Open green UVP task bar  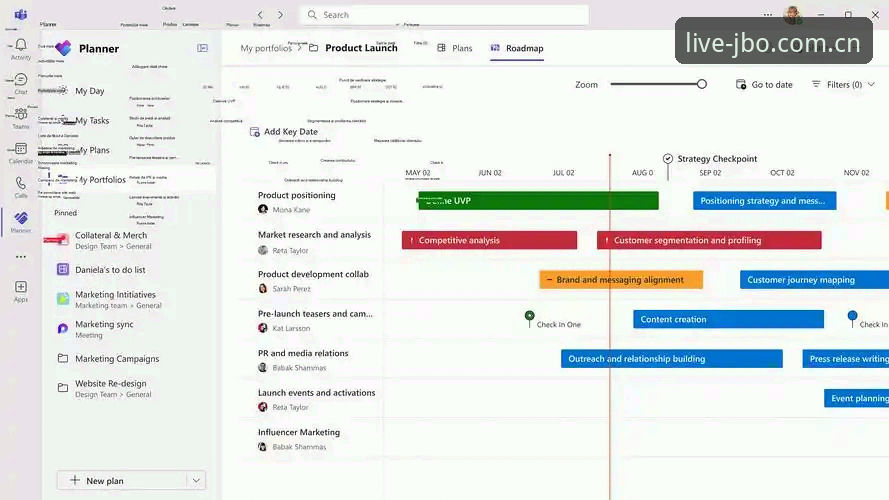tap(539, 201)
